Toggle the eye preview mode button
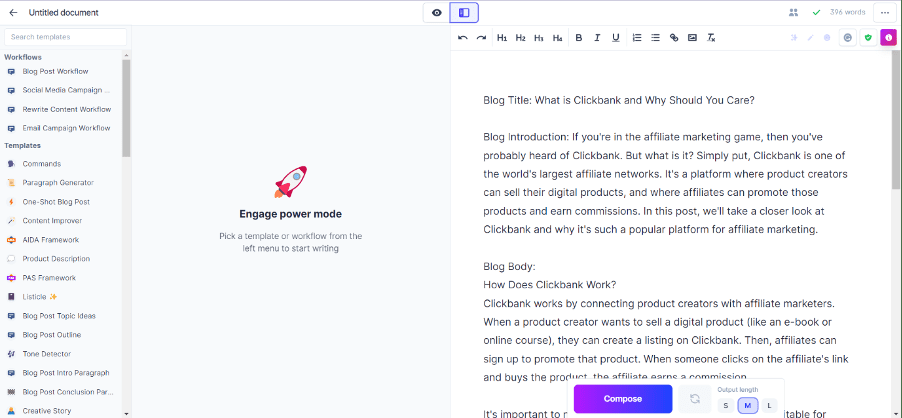Screen dimensions: 902x418 437,13
